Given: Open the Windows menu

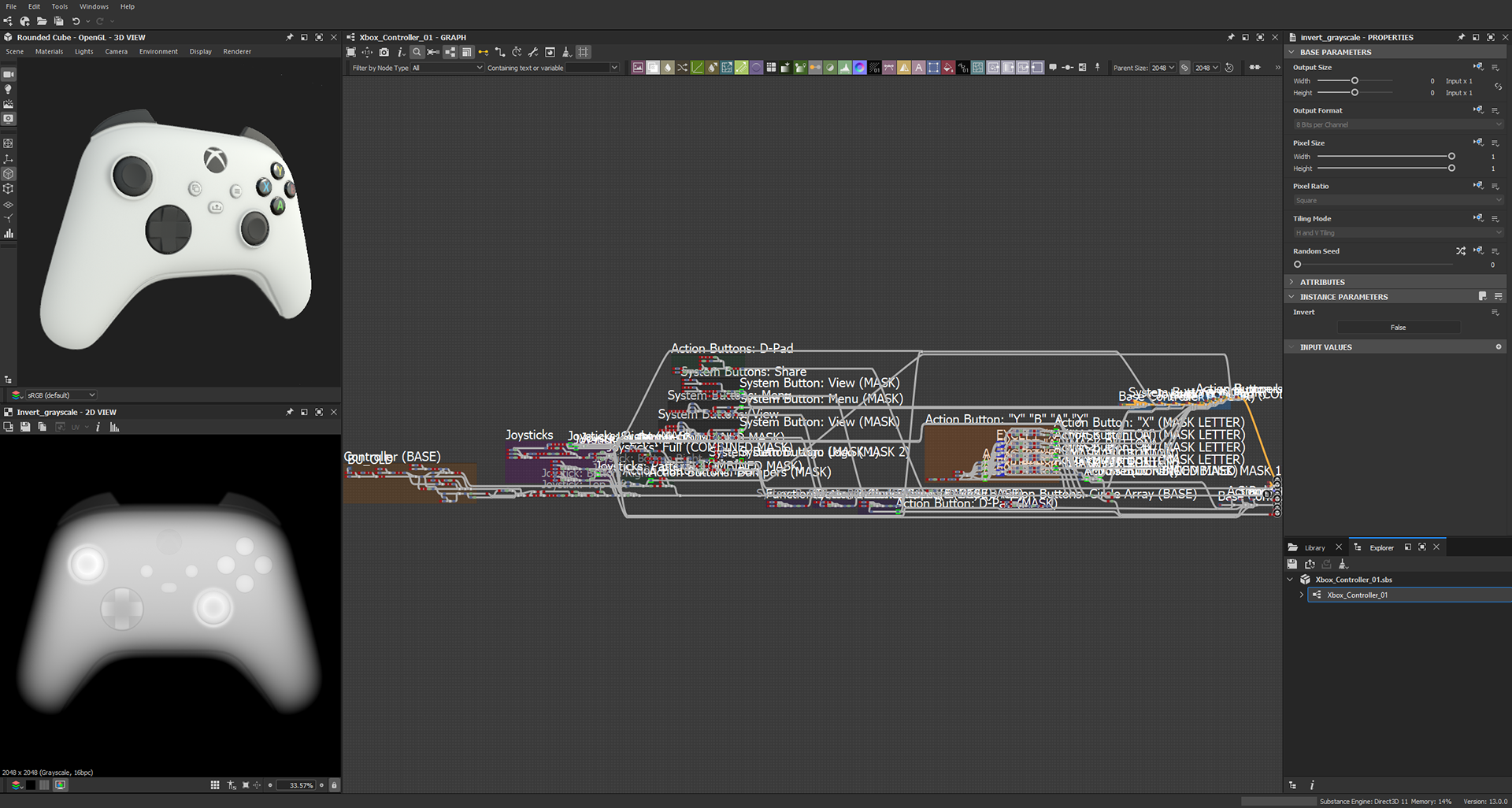Looking at the screenshot, I should click(x=94, y=6).
